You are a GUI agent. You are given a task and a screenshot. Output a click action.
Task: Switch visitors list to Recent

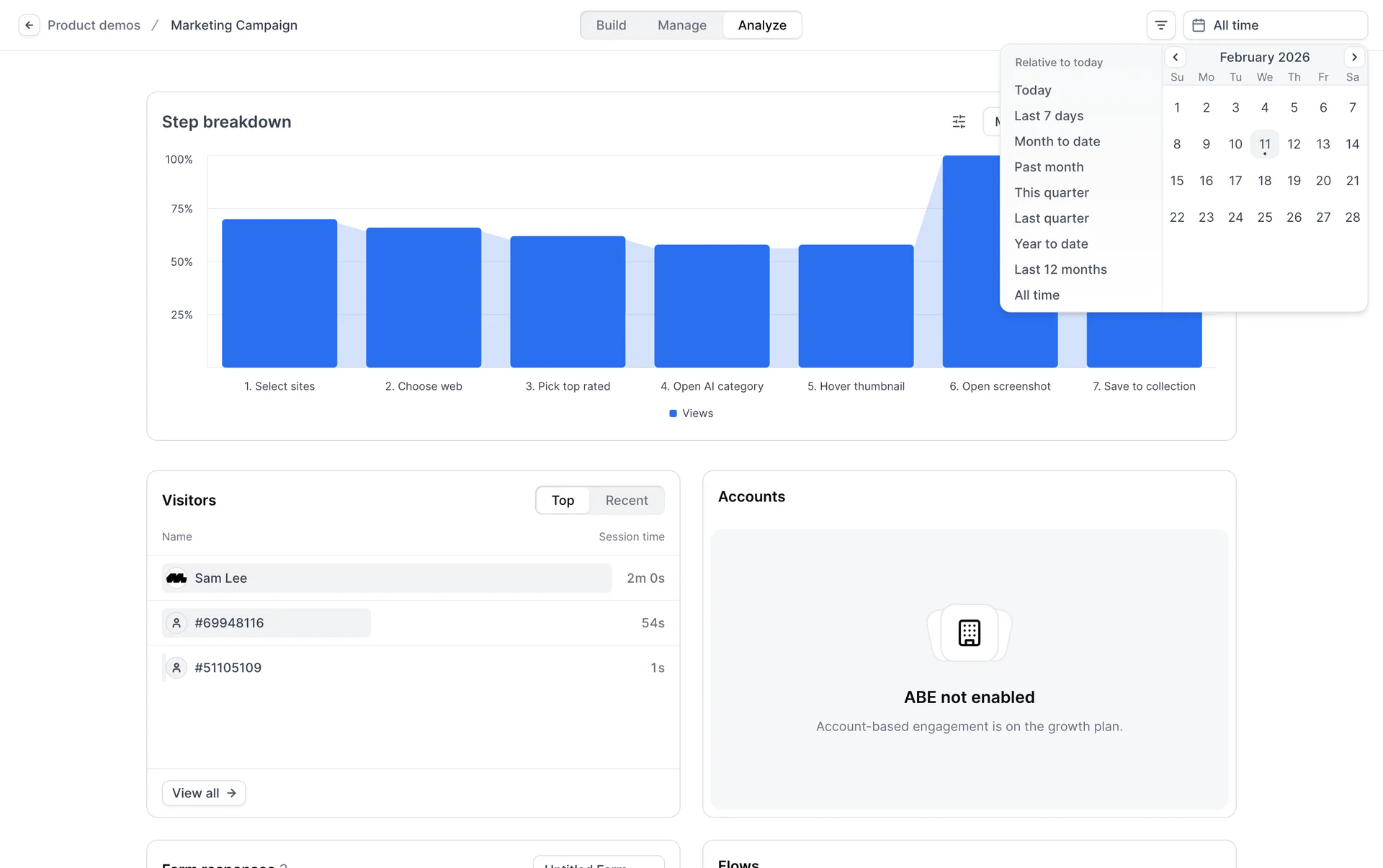click(626, 501)
